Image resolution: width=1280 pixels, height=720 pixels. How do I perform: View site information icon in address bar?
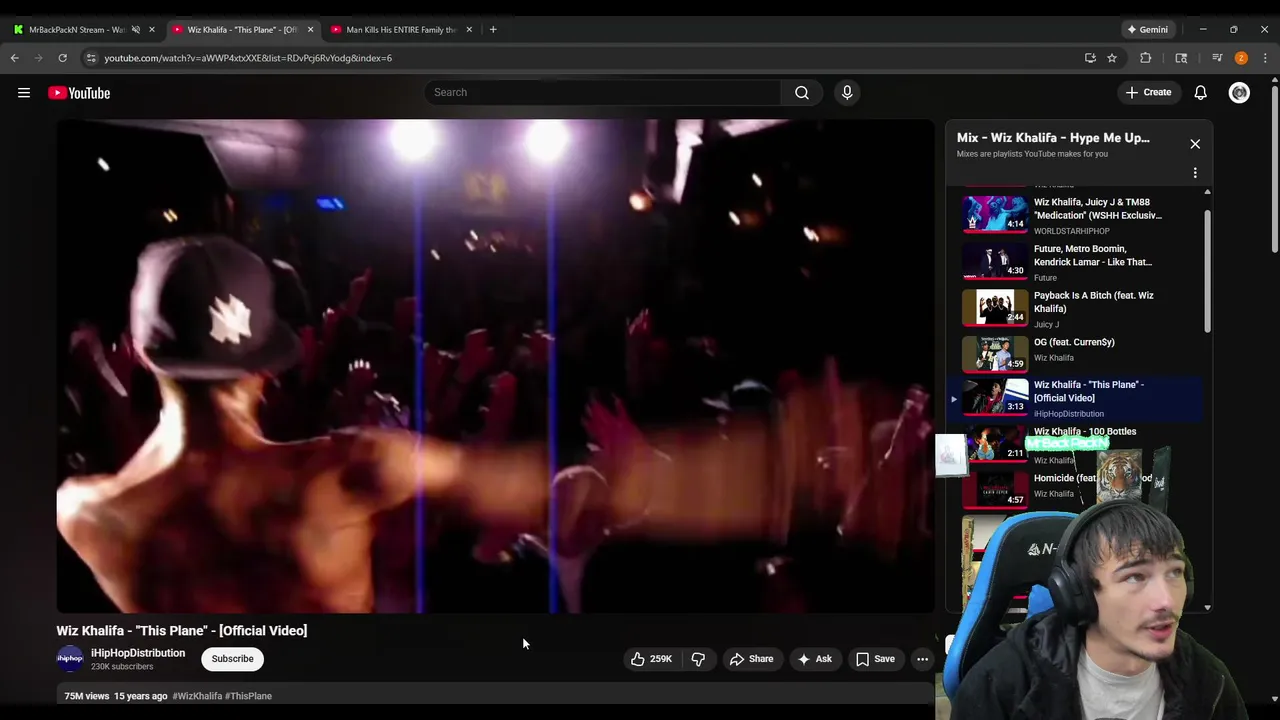pyautogui.click(x=91, y=58)
